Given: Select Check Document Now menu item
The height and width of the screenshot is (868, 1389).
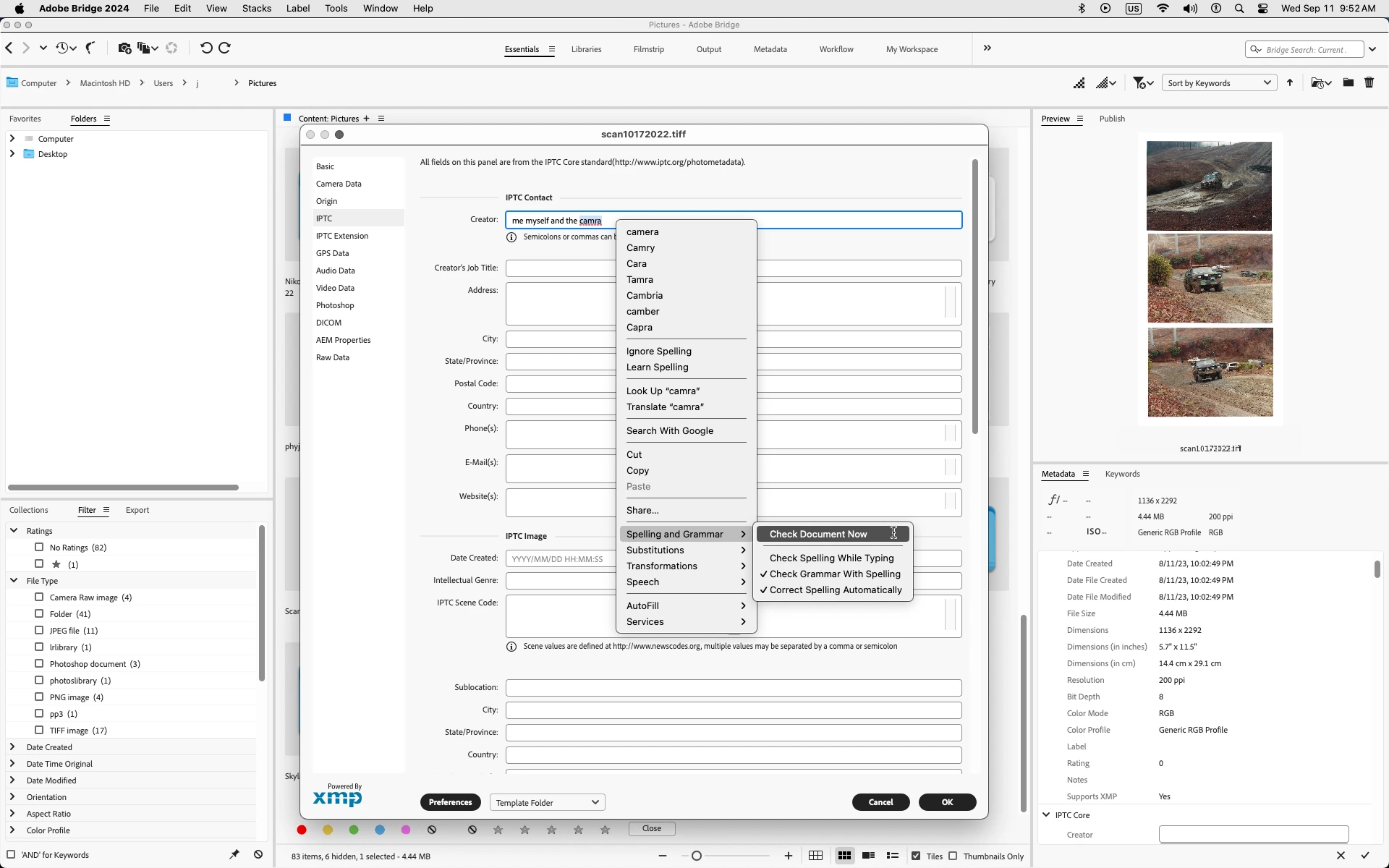Looking at the screenshot, I should point(817,534).
